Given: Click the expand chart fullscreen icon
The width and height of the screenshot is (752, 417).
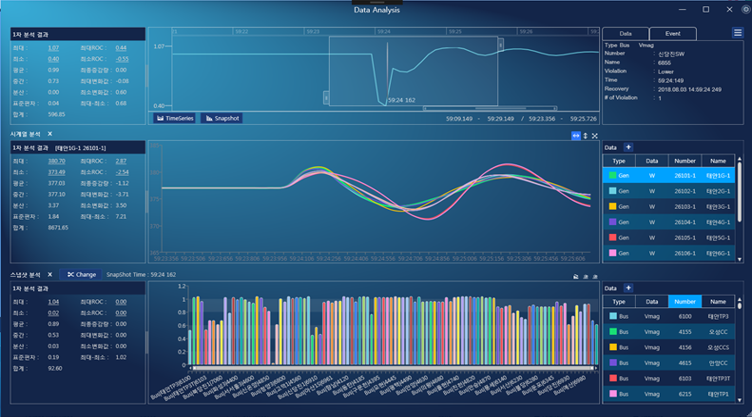Looking at the screenshot, I should (x=596, y=135).
